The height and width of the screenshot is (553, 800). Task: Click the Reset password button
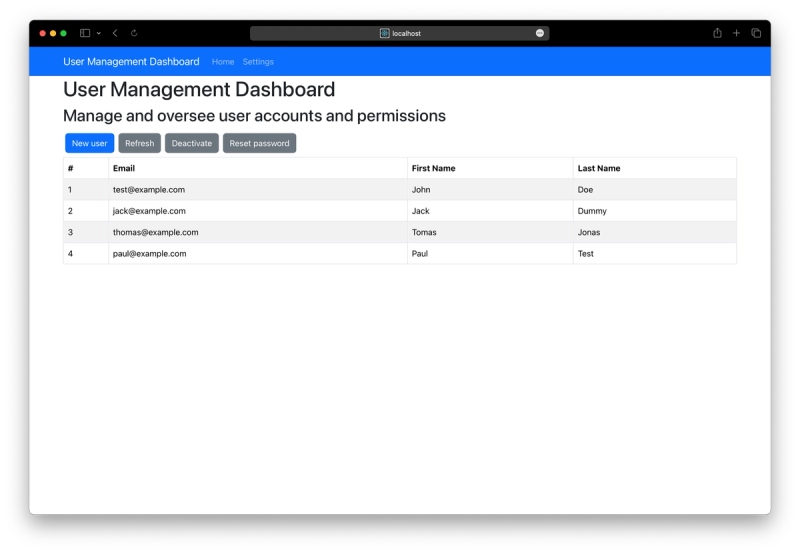[259, 143]
